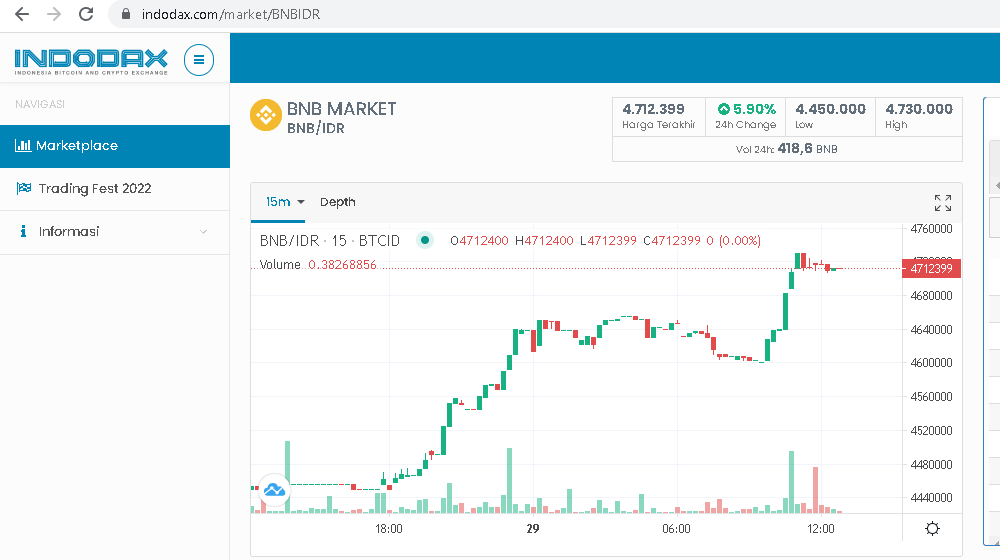The image size is (1000, 560).
Task: Click the Informasi info icon
Action: [23, 231]
